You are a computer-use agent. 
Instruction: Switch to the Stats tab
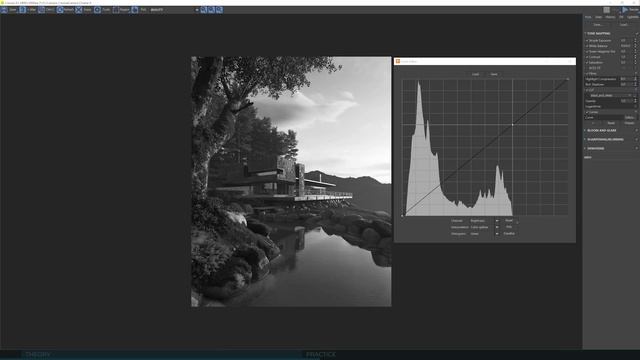point(598,17)
